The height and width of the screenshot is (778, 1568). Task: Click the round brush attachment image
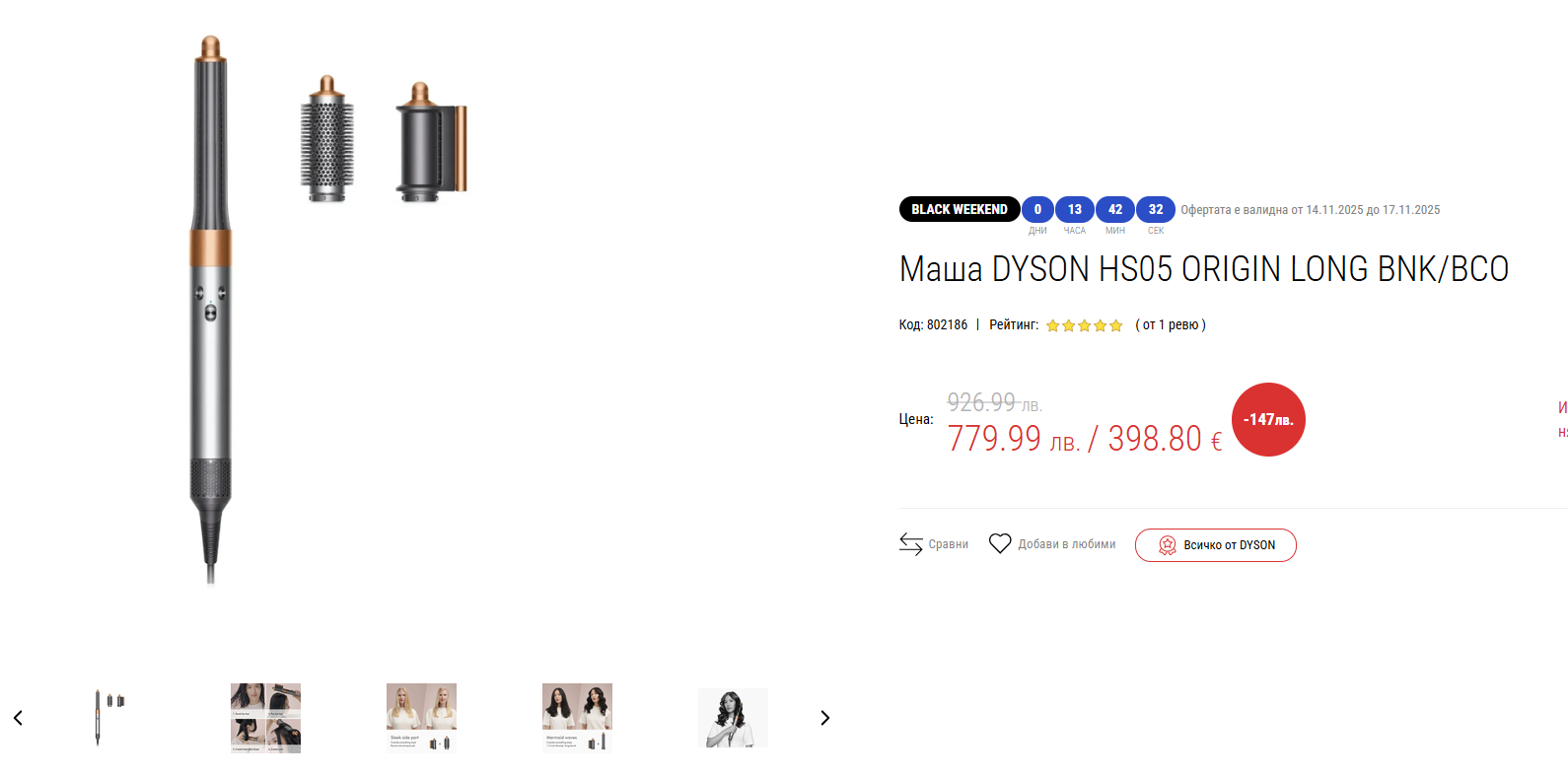(326, 139)
